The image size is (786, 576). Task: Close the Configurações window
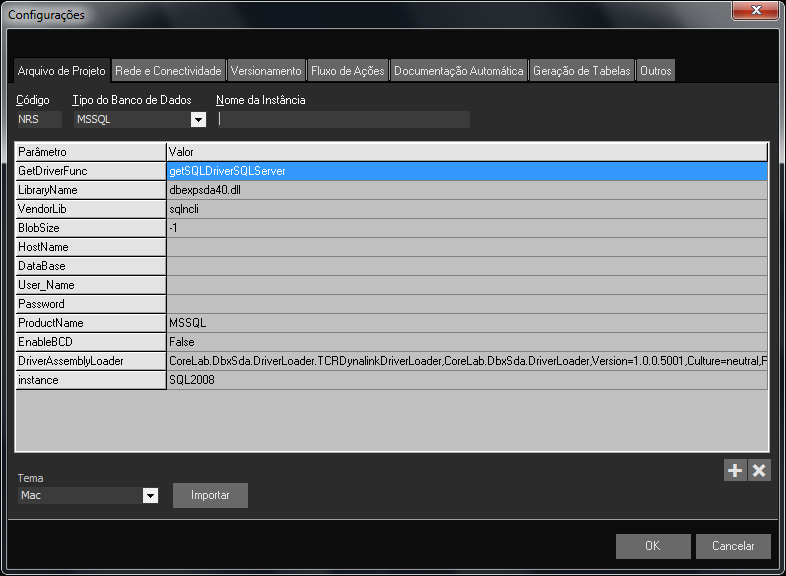pyautogui.click(x=756, y=13)
